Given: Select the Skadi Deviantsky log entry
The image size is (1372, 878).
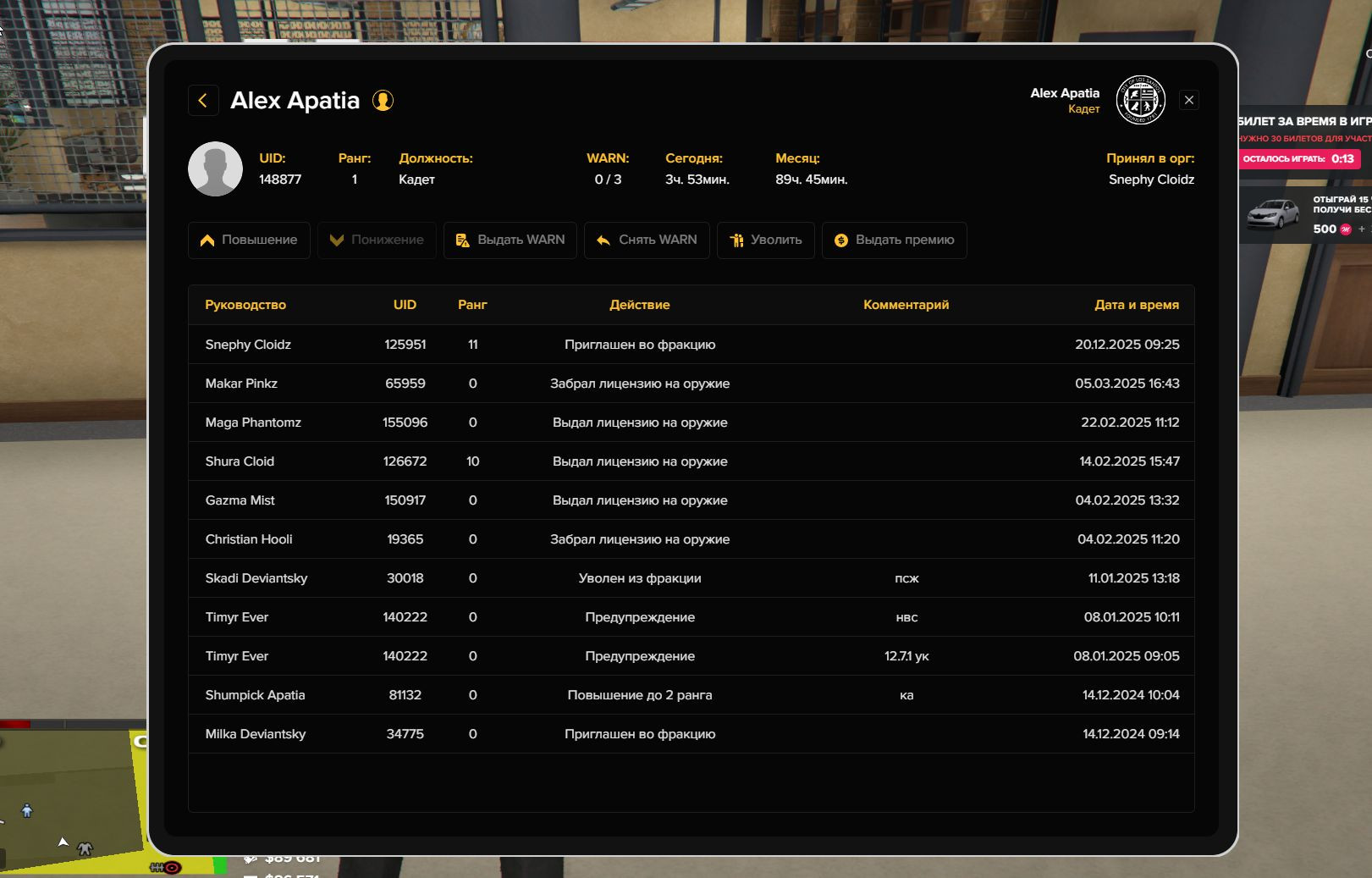Looking at the screenshot, I should 692,578.
